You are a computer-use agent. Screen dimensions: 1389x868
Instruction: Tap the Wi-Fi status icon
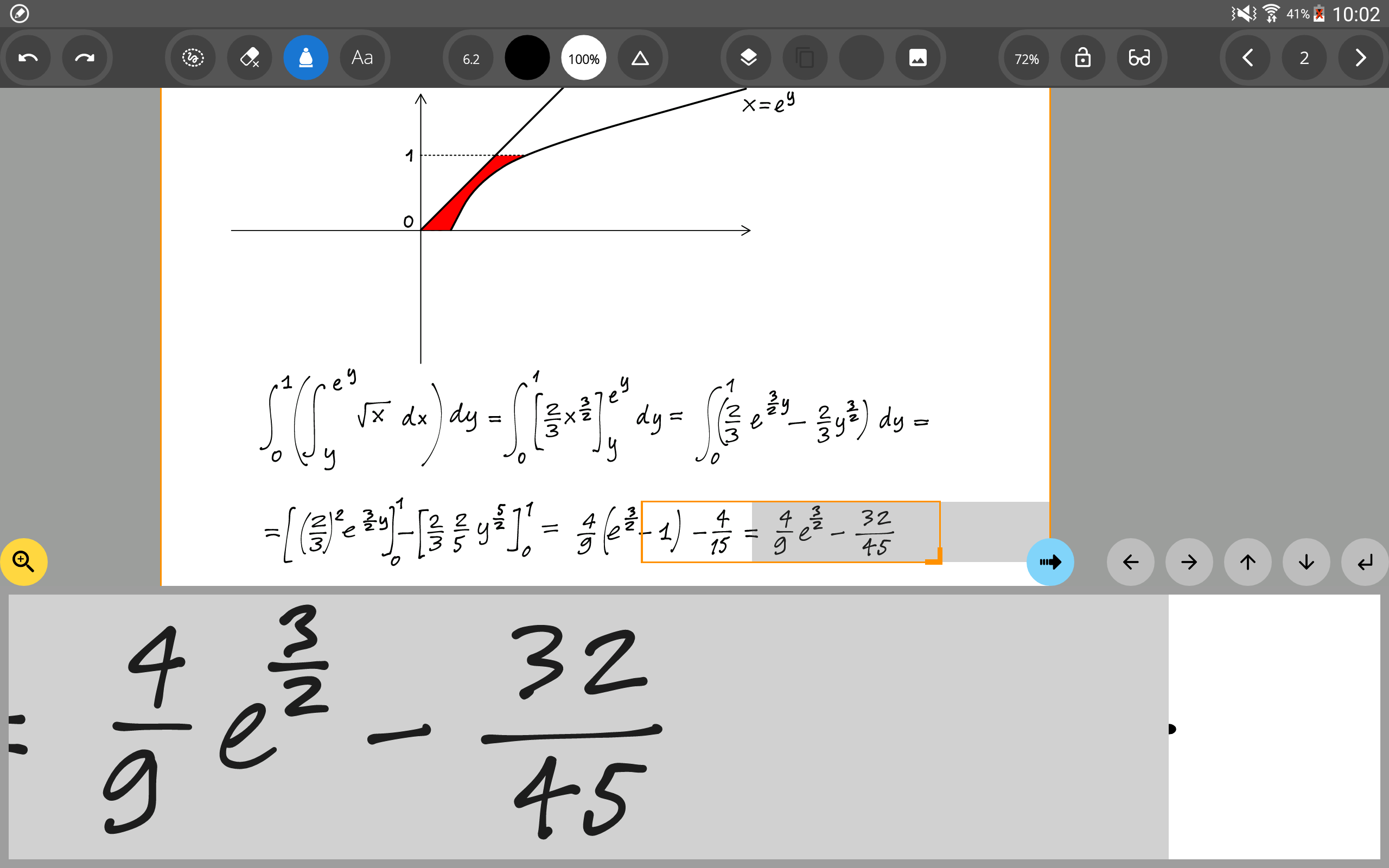(1271, 13)
